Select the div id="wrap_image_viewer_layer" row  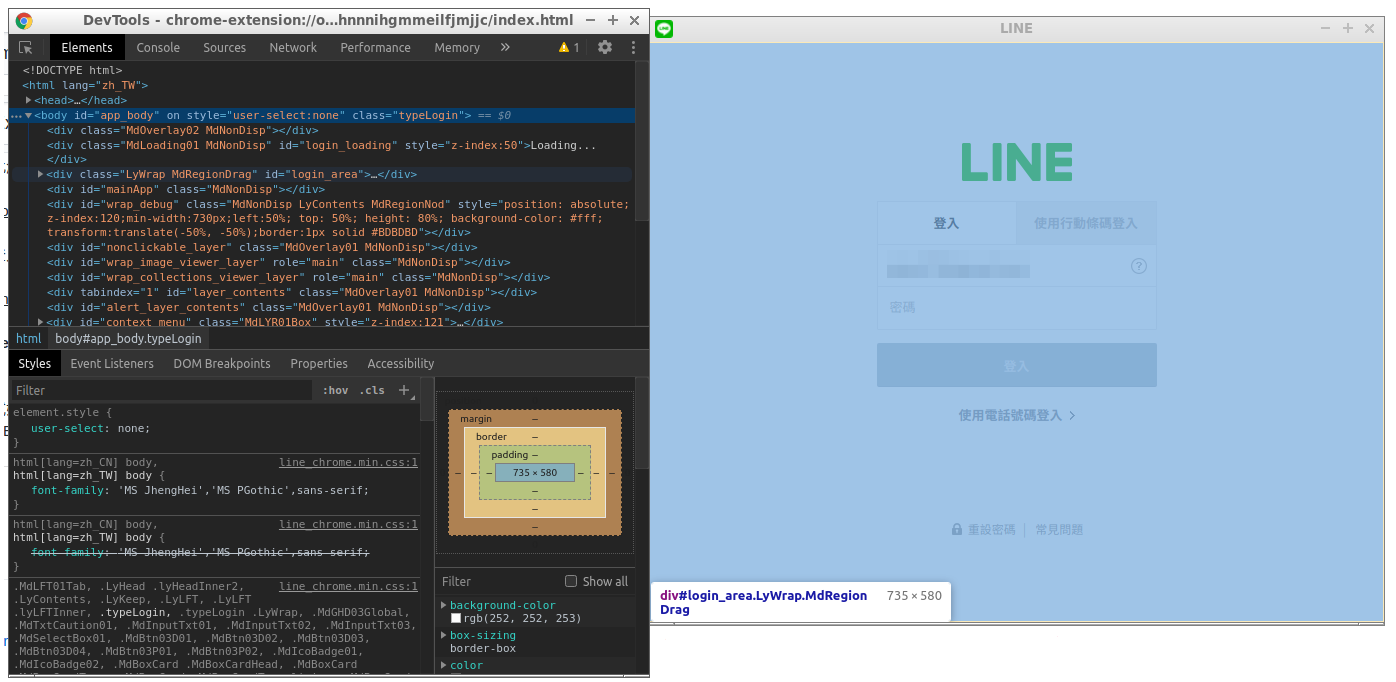click(279, 262)
